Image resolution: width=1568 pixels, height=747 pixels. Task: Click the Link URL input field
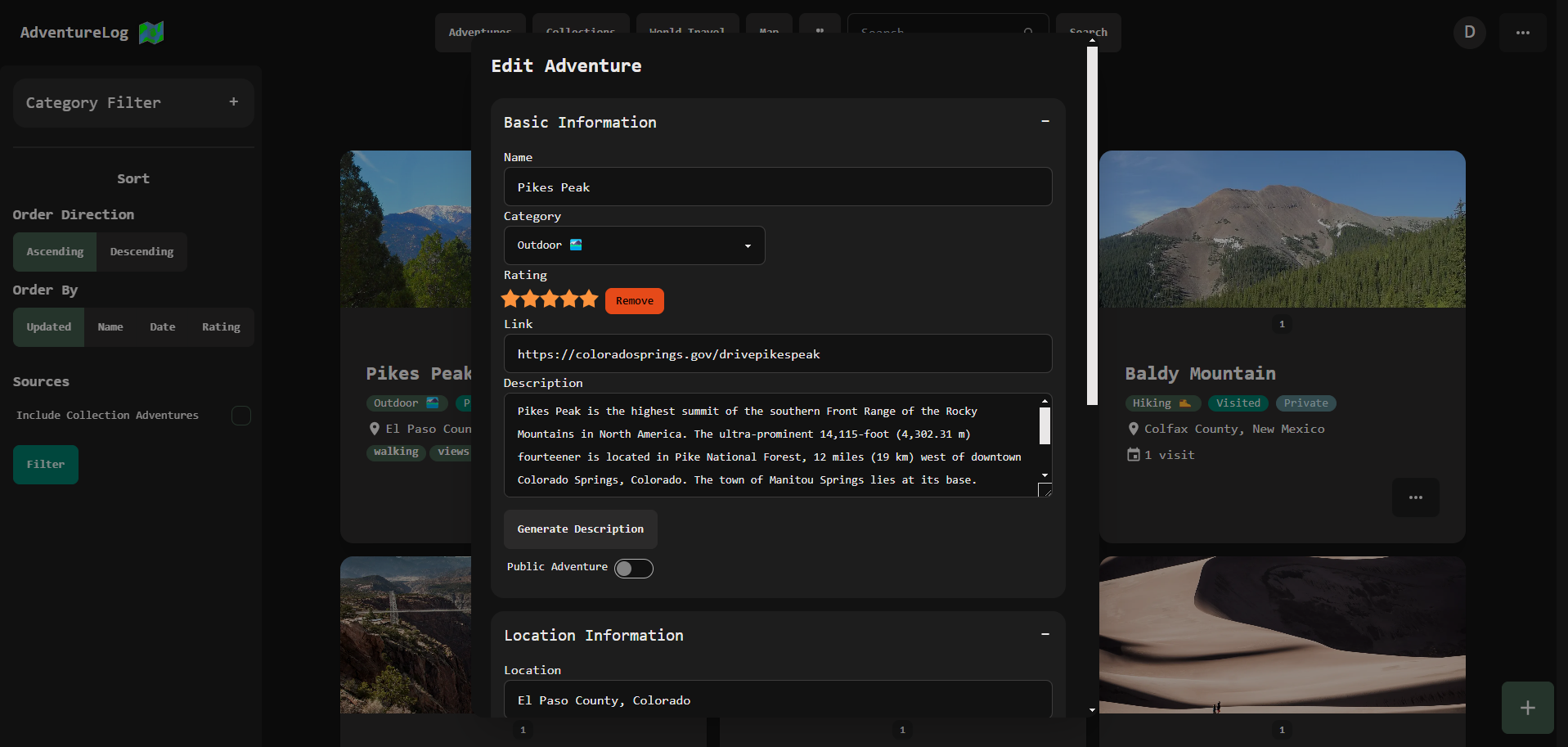point(777,354)
